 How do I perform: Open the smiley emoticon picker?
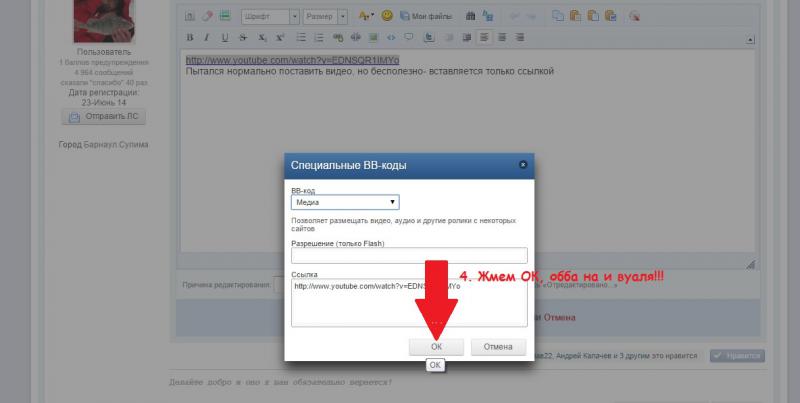tap(387, 16)
